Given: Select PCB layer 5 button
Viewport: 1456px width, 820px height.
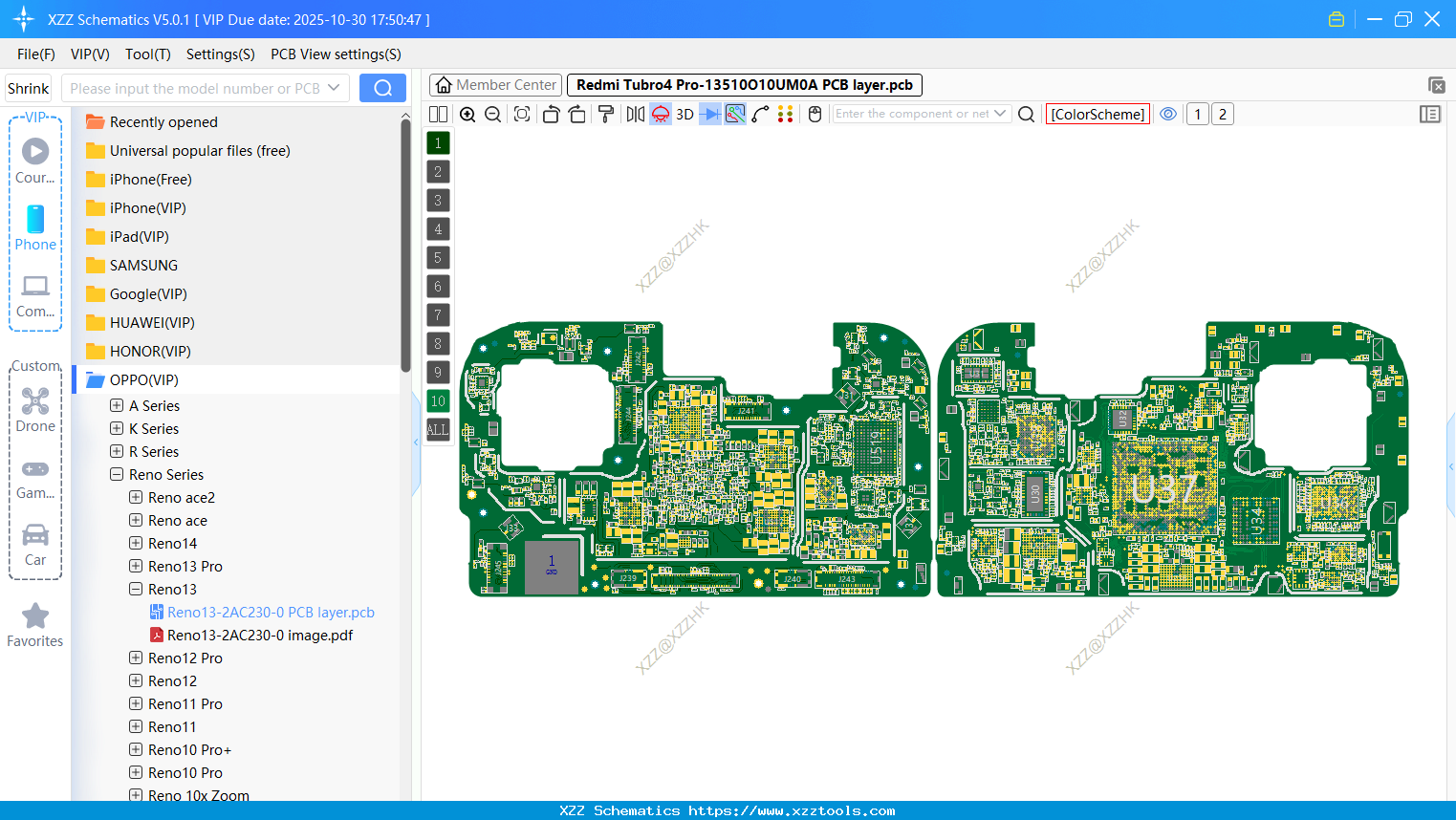Looking at the screenshot, I should 438,257.
